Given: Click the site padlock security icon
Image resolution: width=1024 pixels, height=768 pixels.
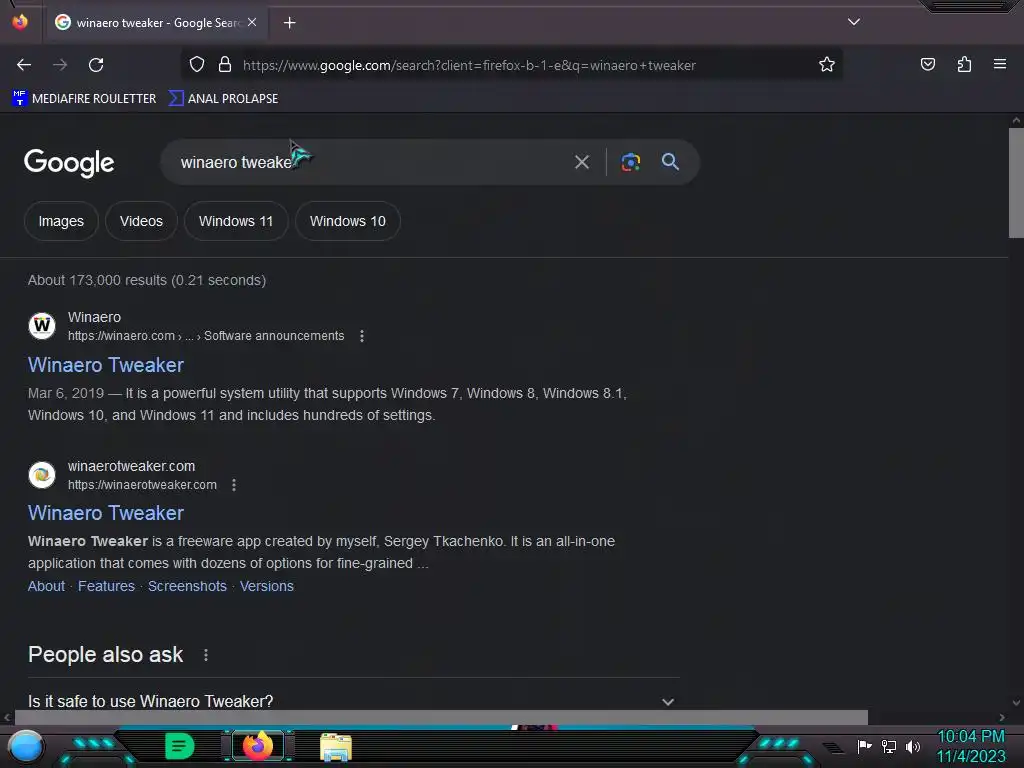Looking at the screenshot, I should 225,65.
